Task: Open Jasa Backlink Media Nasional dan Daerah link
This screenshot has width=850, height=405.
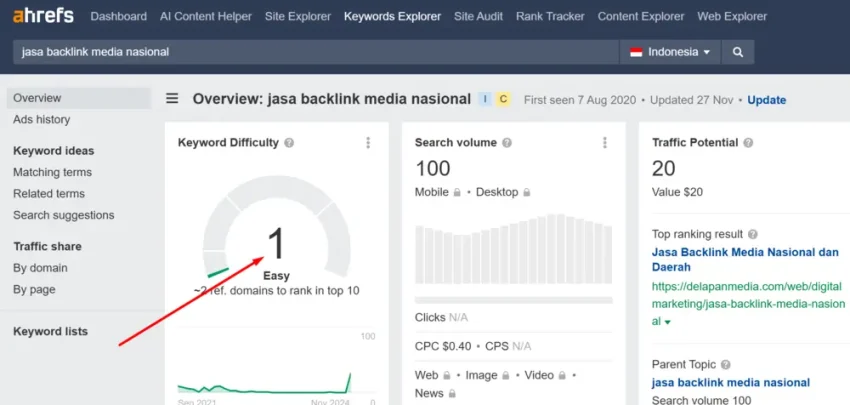Action: click(x=745, y=260)
